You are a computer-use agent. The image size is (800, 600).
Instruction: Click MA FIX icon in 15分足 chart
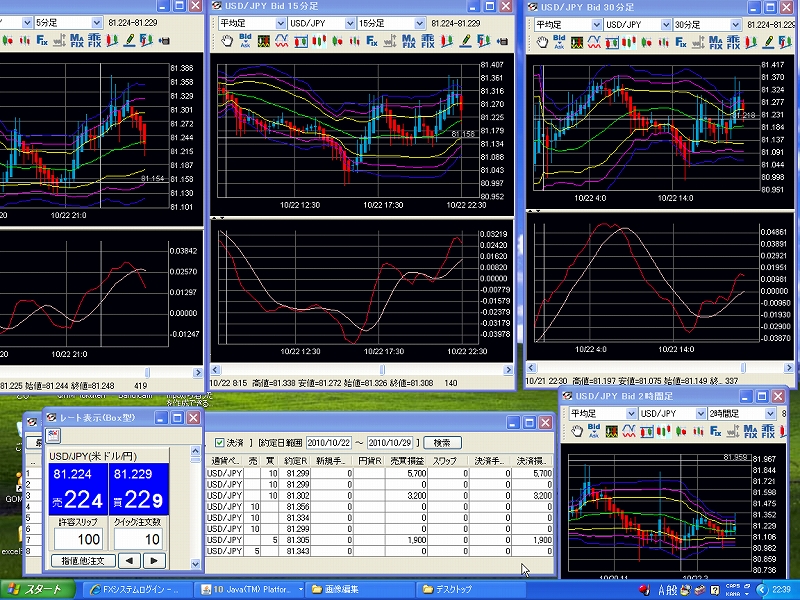pyautogui.click(x=409, y=41)
